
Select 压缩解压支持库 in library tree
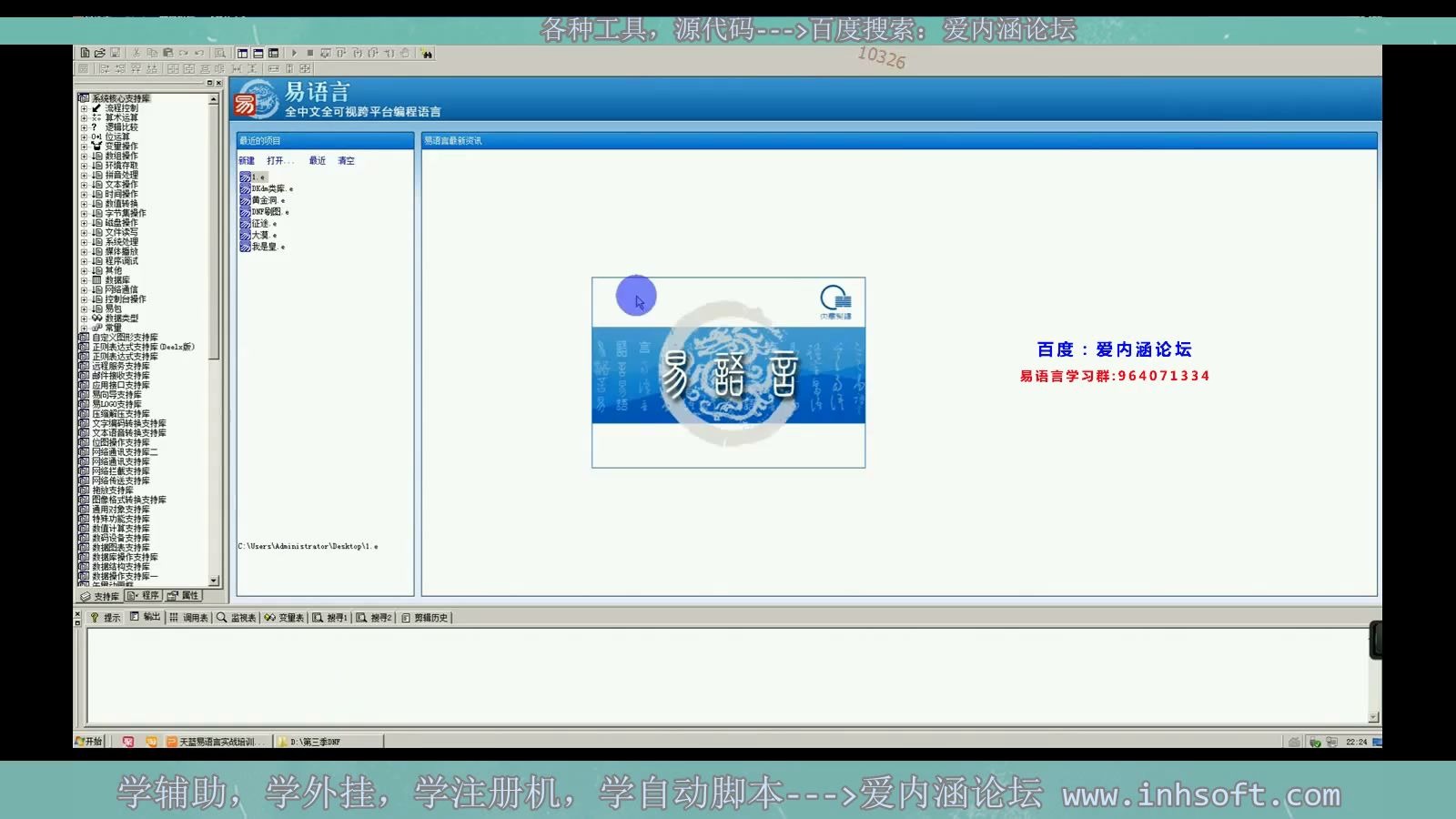click(x=121, y=414)
